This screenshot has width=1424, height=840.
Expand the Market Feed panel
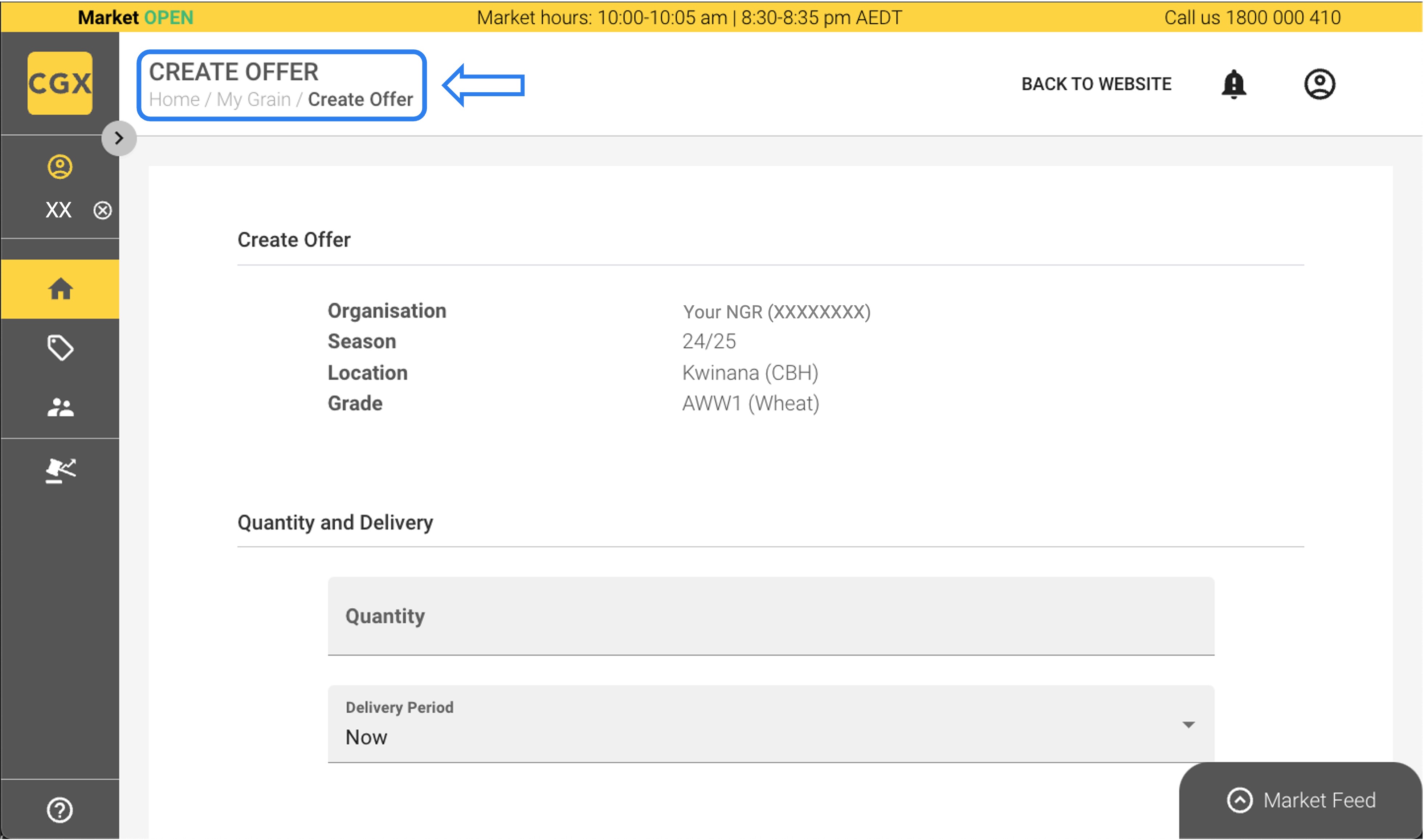pos(1319,800)
